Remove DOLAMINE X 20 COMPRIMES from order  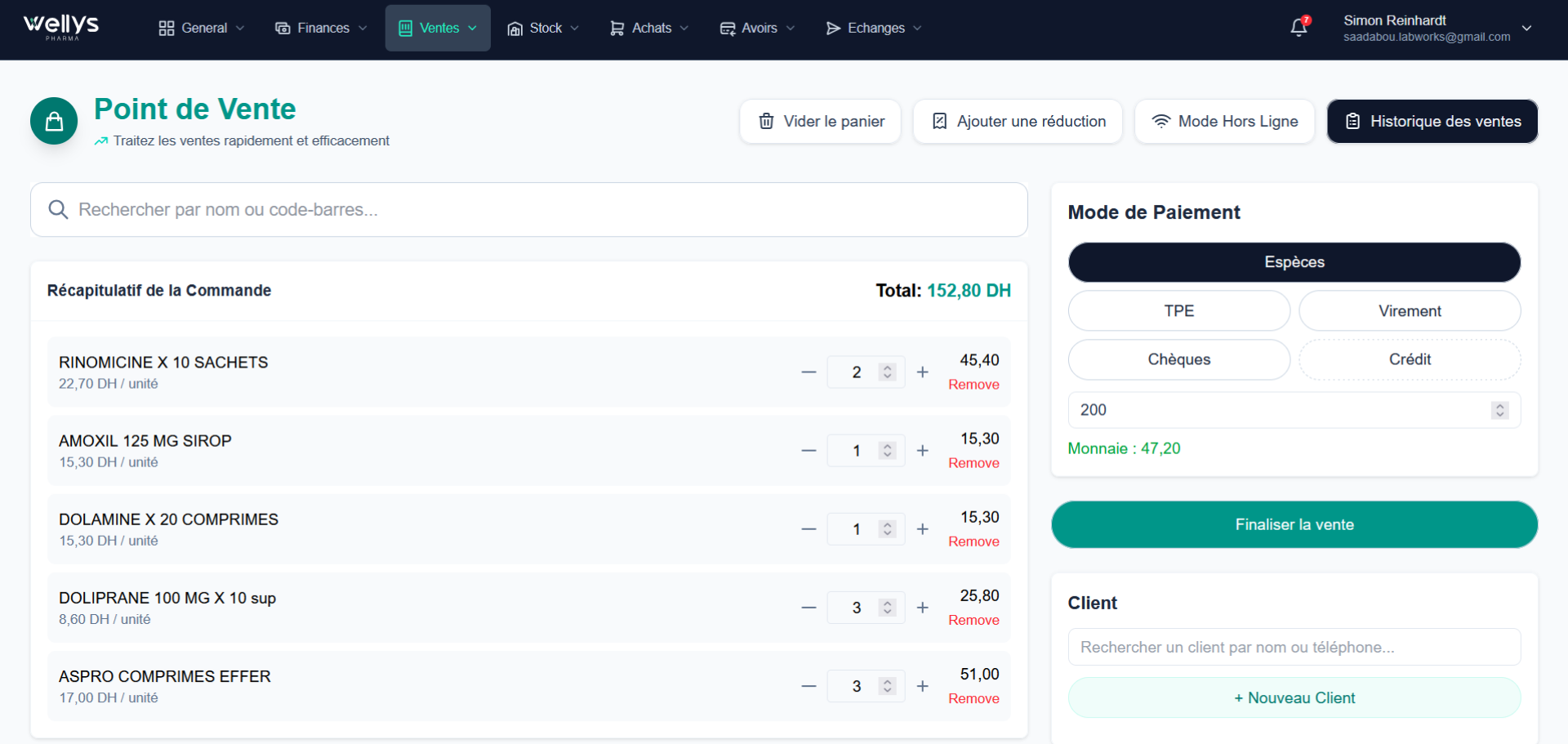click(973, 541)
